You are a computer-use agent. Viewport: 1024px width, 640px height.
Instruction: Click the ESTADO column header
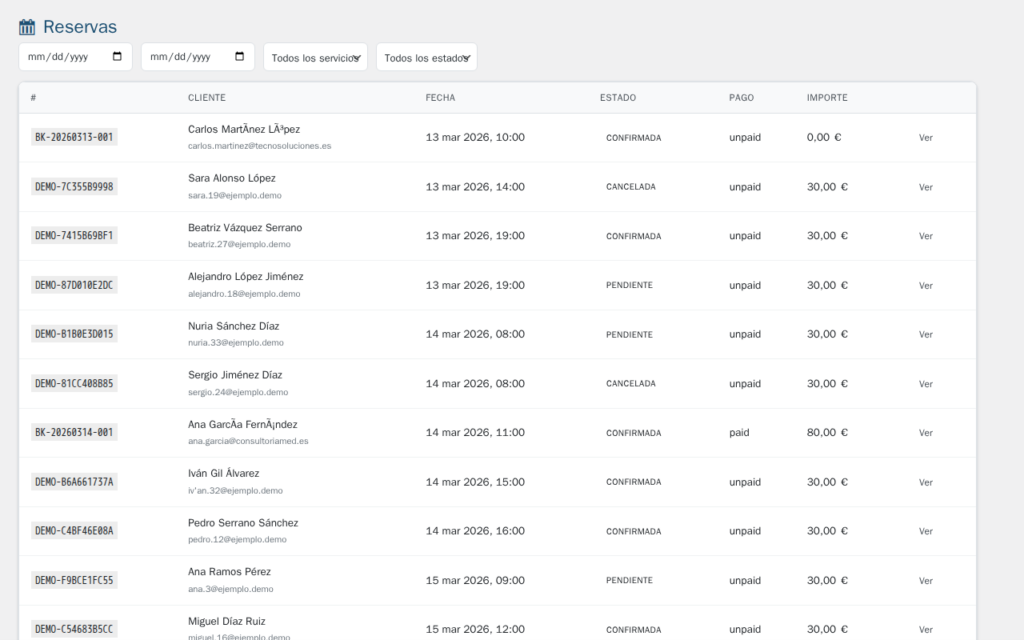617,98
